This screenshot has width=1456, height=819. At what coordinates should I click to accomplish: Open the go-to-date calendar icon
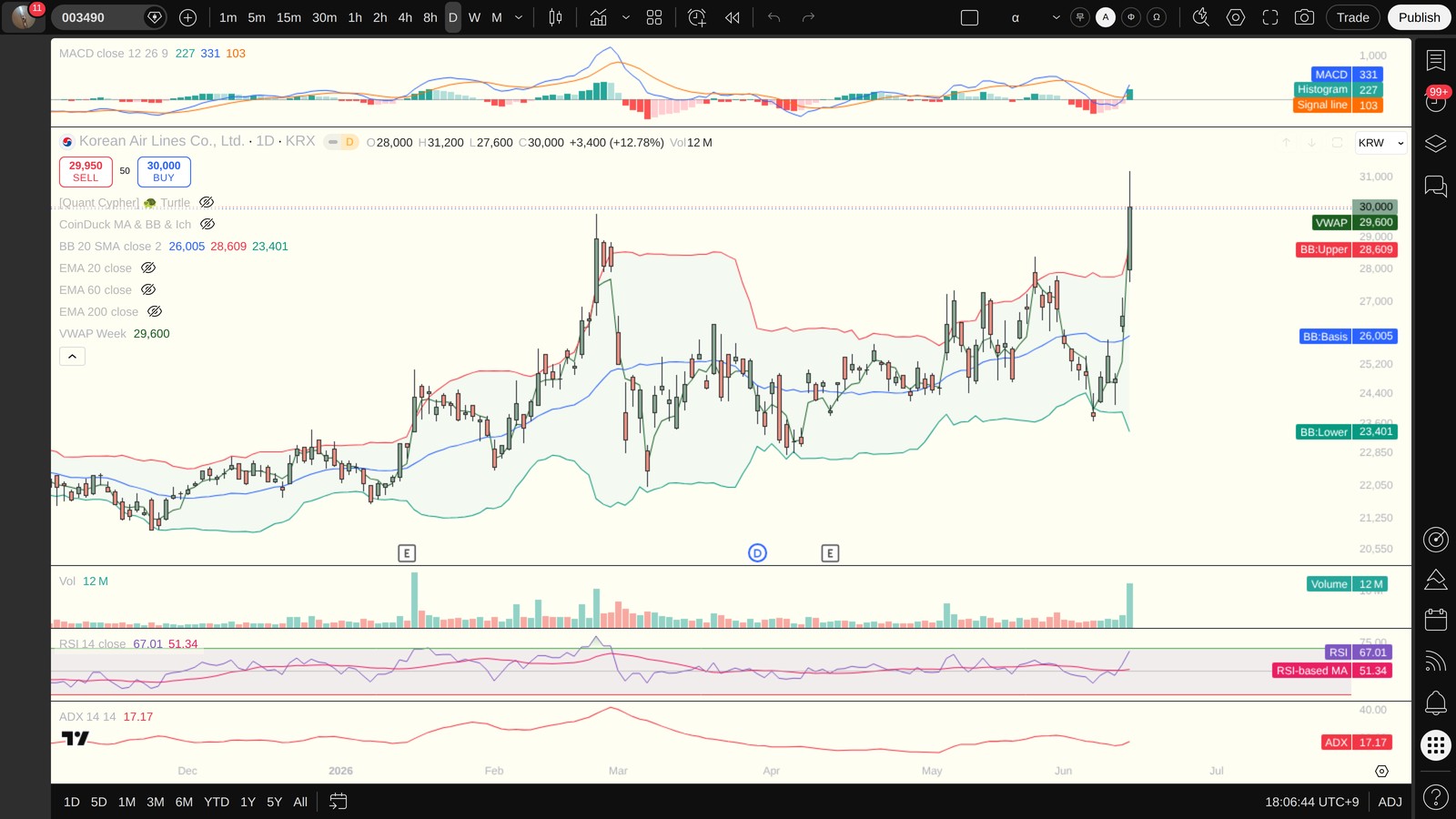coord(338,802)
